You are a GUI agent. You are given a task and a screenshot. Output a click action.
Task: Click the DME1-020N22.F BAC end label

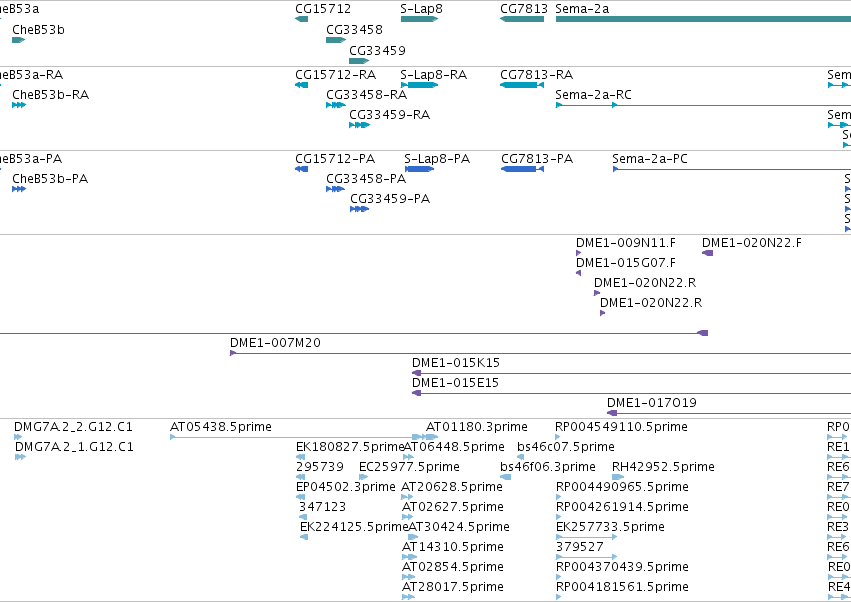coord(752,243)
